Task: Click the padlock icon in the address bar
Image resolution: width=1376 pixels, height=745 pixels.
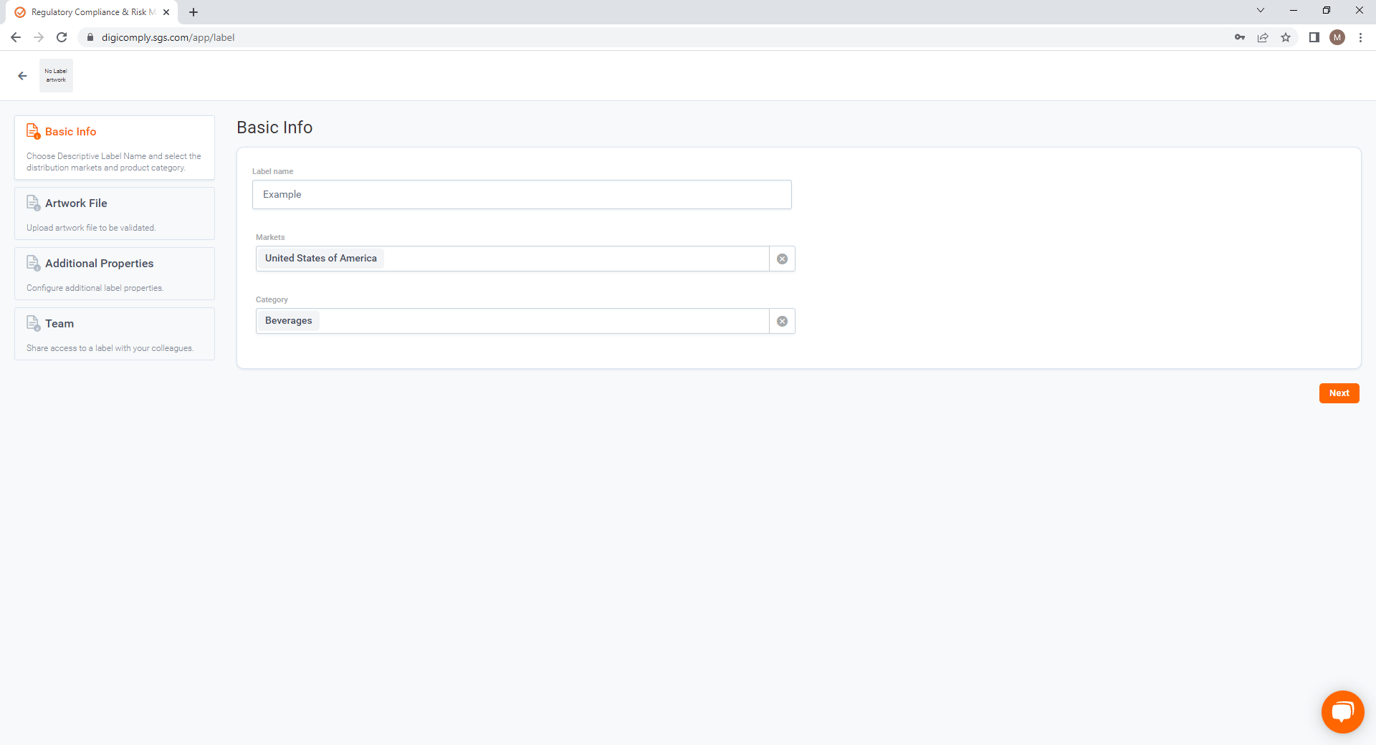Action: tap(89, 37)
